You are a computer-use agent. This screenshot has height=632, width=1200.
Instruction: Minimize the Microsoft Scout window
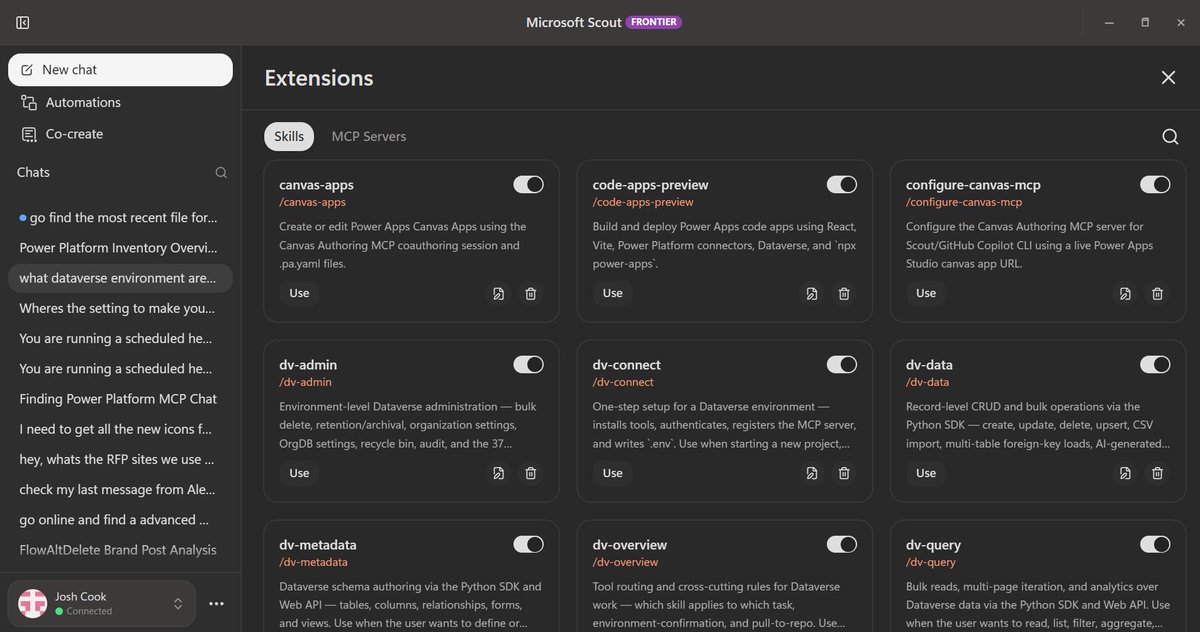coord(1109,22)
